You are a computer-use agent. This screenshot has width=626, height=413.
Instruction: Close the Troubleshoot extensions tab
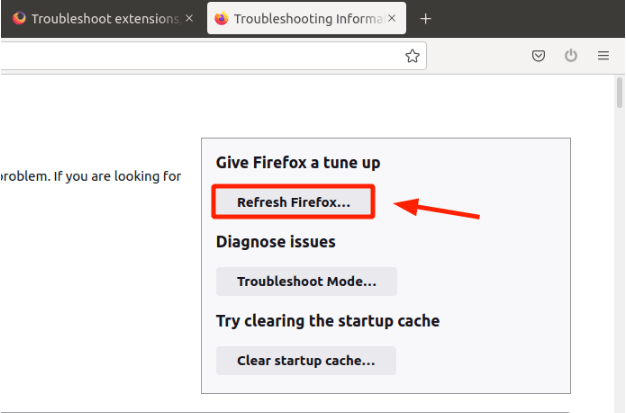189,19
